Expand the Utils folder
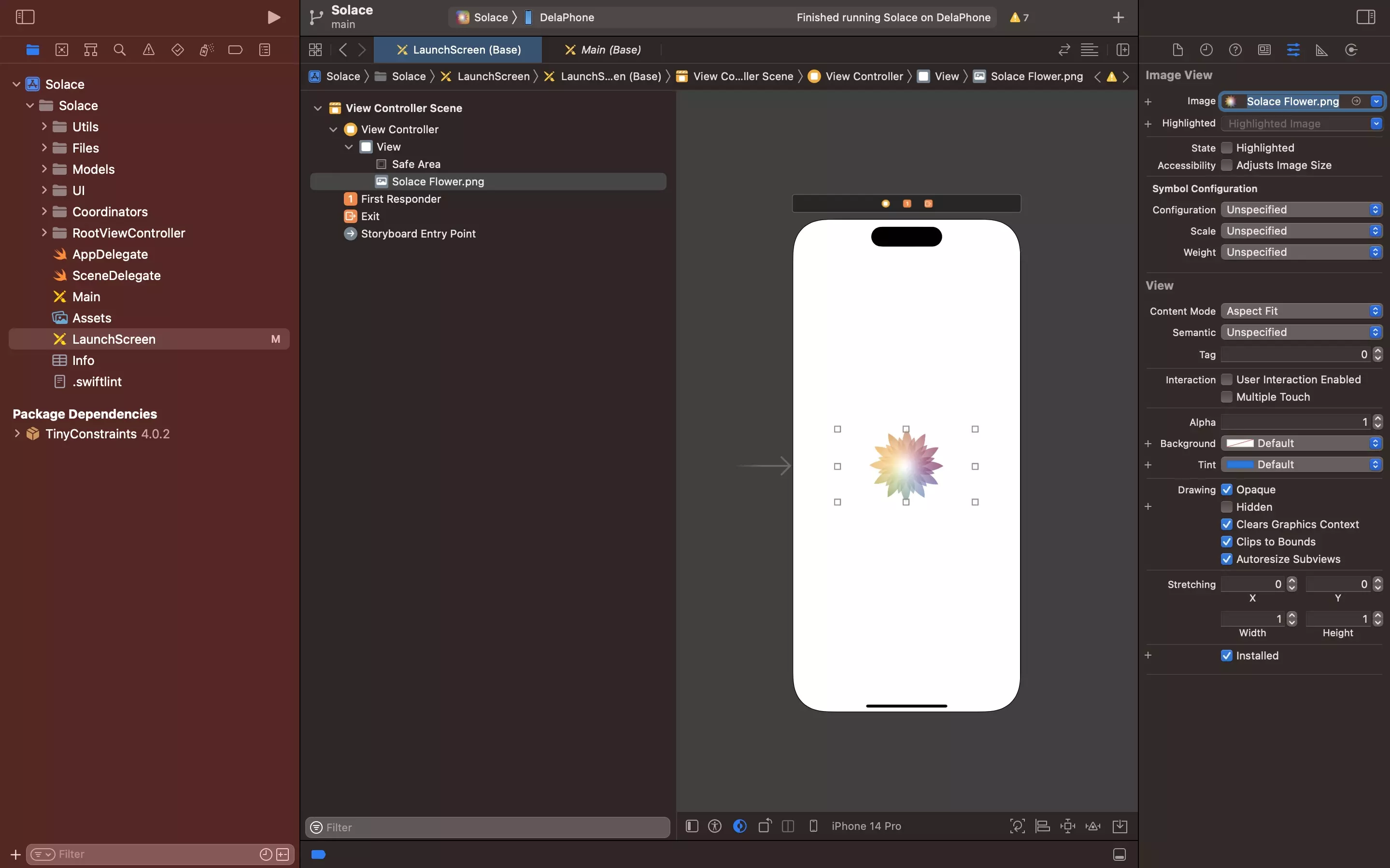The image size is (1390, 868). (x=43, y=127)
